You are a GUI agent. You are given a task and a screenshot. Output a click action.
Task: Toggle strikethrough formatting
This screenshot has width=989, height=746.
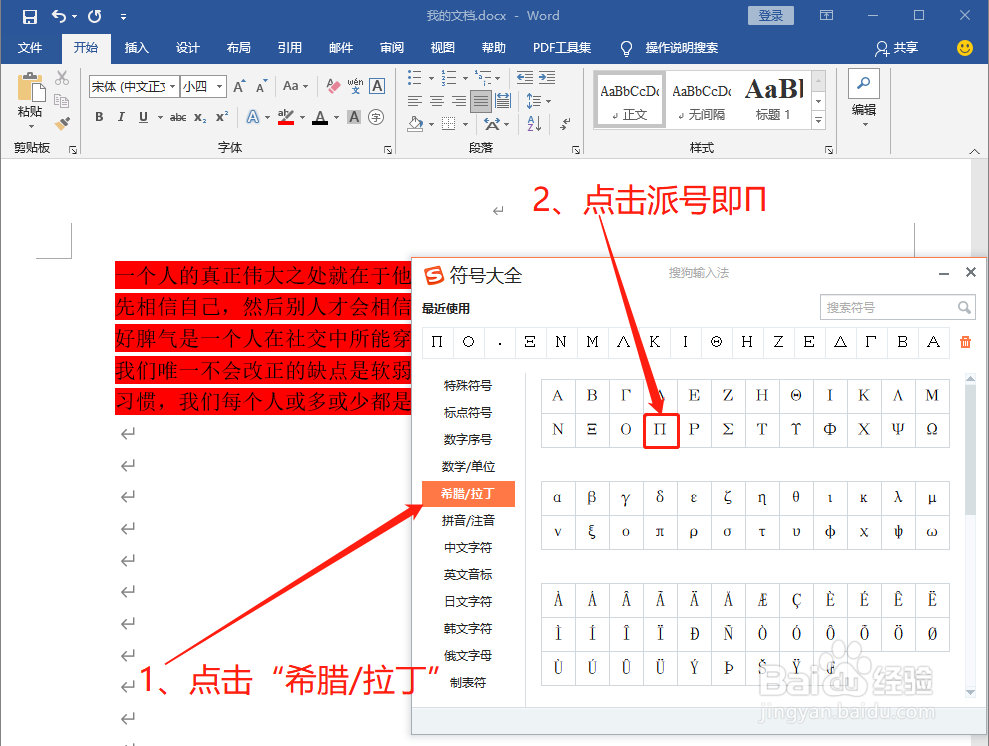tap(178, 117)
